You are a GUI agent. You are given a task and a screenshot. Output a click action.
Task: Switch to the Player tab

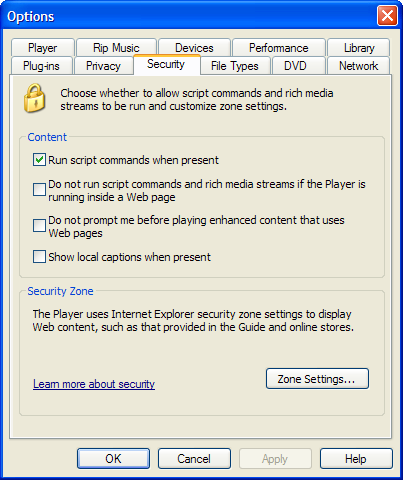(43, 48)
